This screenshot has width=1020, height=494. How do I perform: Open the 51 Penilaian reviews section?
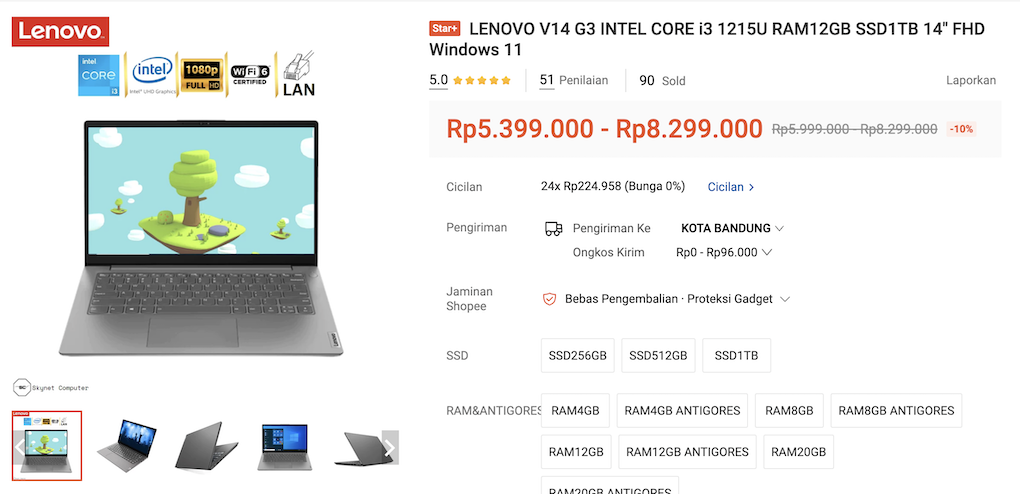574,81
